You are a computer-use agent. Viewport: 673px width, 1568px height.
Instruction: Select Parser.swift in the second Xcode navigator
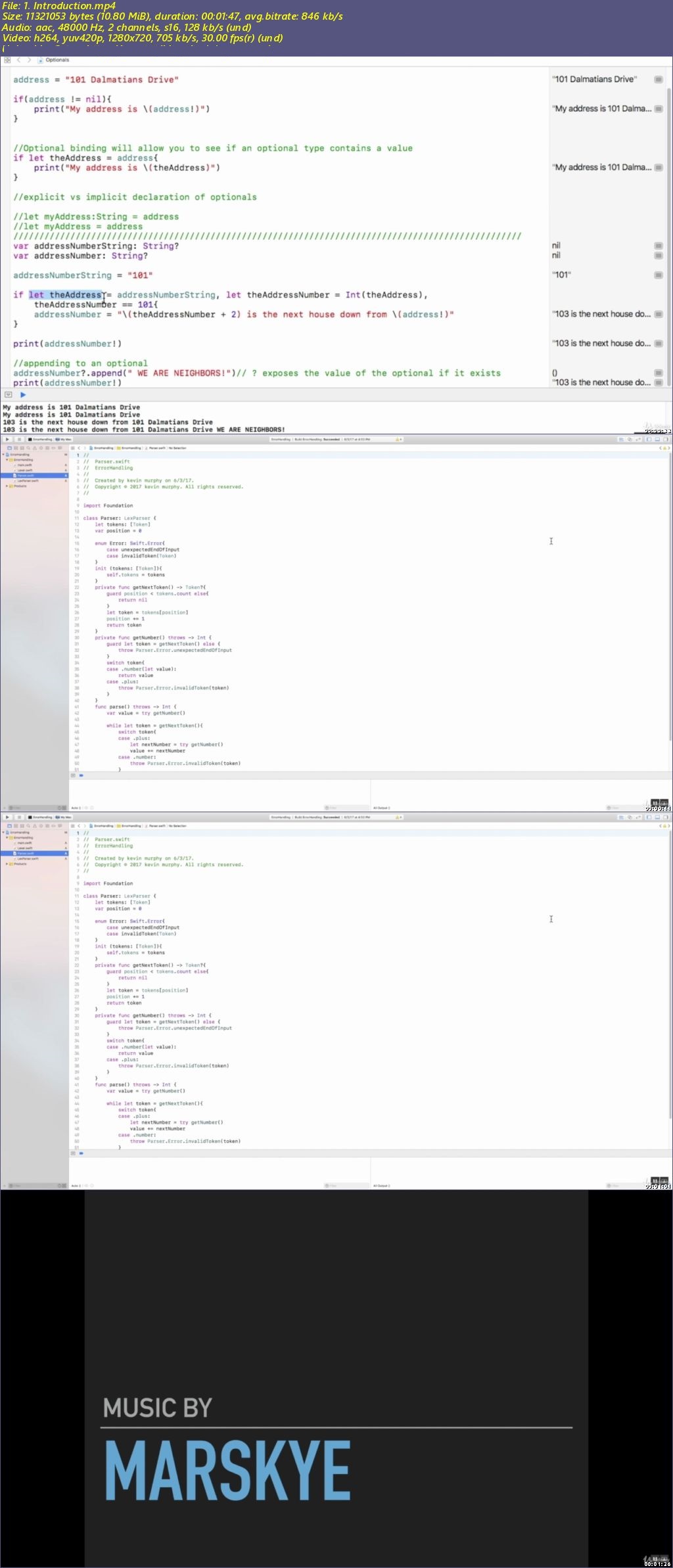pos(34,853)
